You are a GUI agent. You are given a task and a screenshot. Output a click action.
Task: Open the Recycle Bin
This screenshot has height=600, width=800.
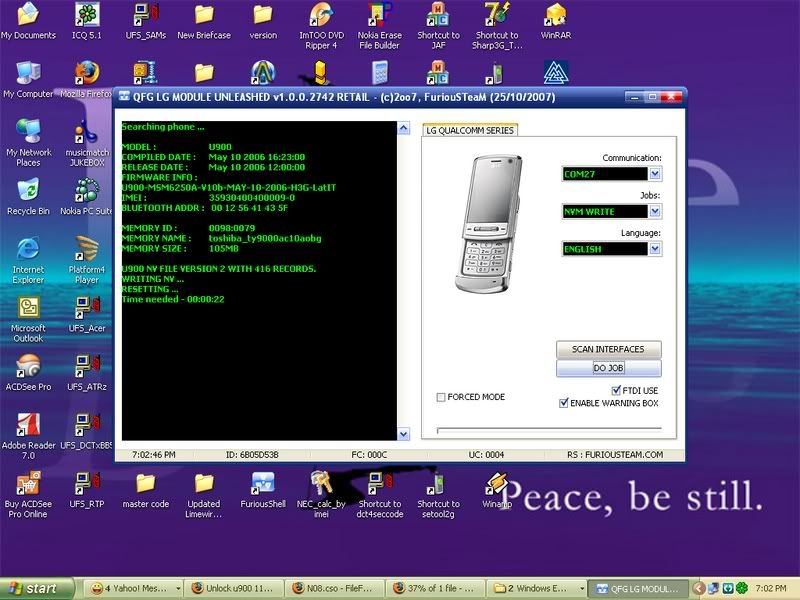28,196
